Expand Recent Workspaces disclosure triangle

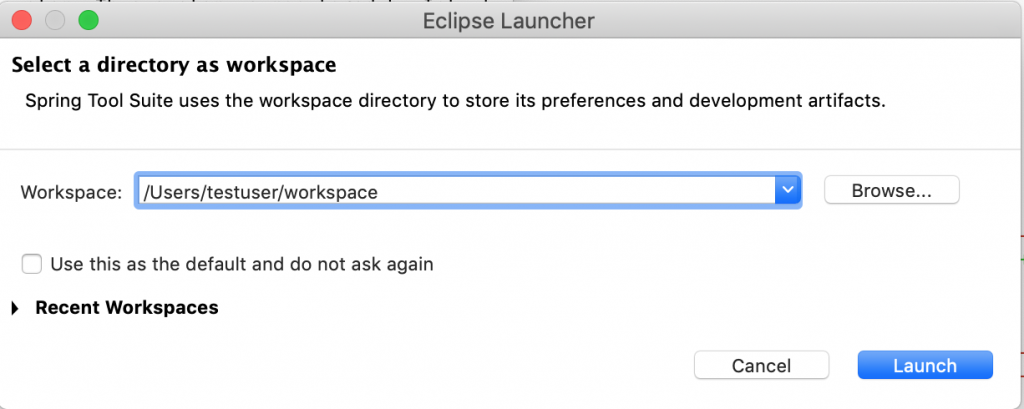coord(16,308)
